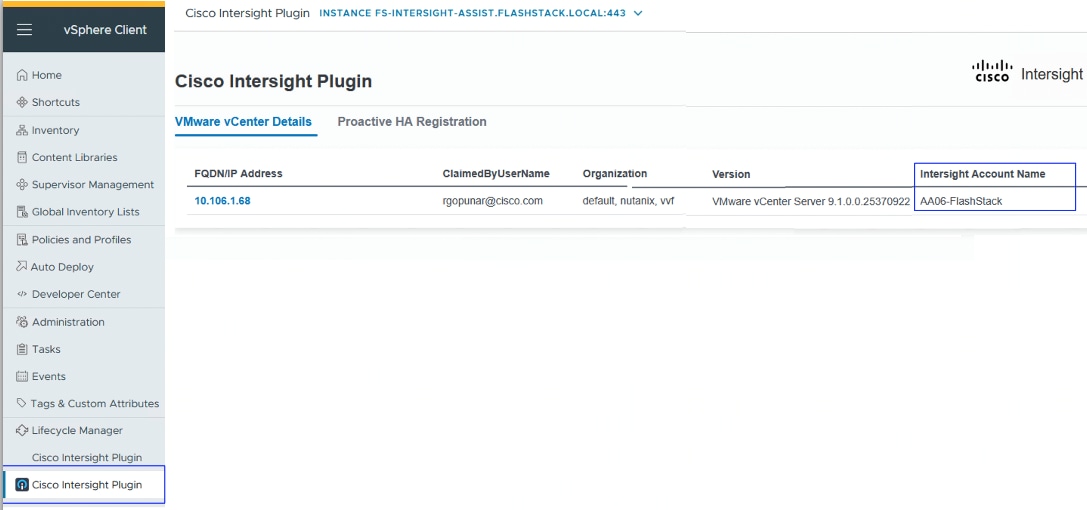Viewport: 1087px width, 510px height.
Task: Click the ClaimedByUserName column header
Action: (x=496, y=174)
